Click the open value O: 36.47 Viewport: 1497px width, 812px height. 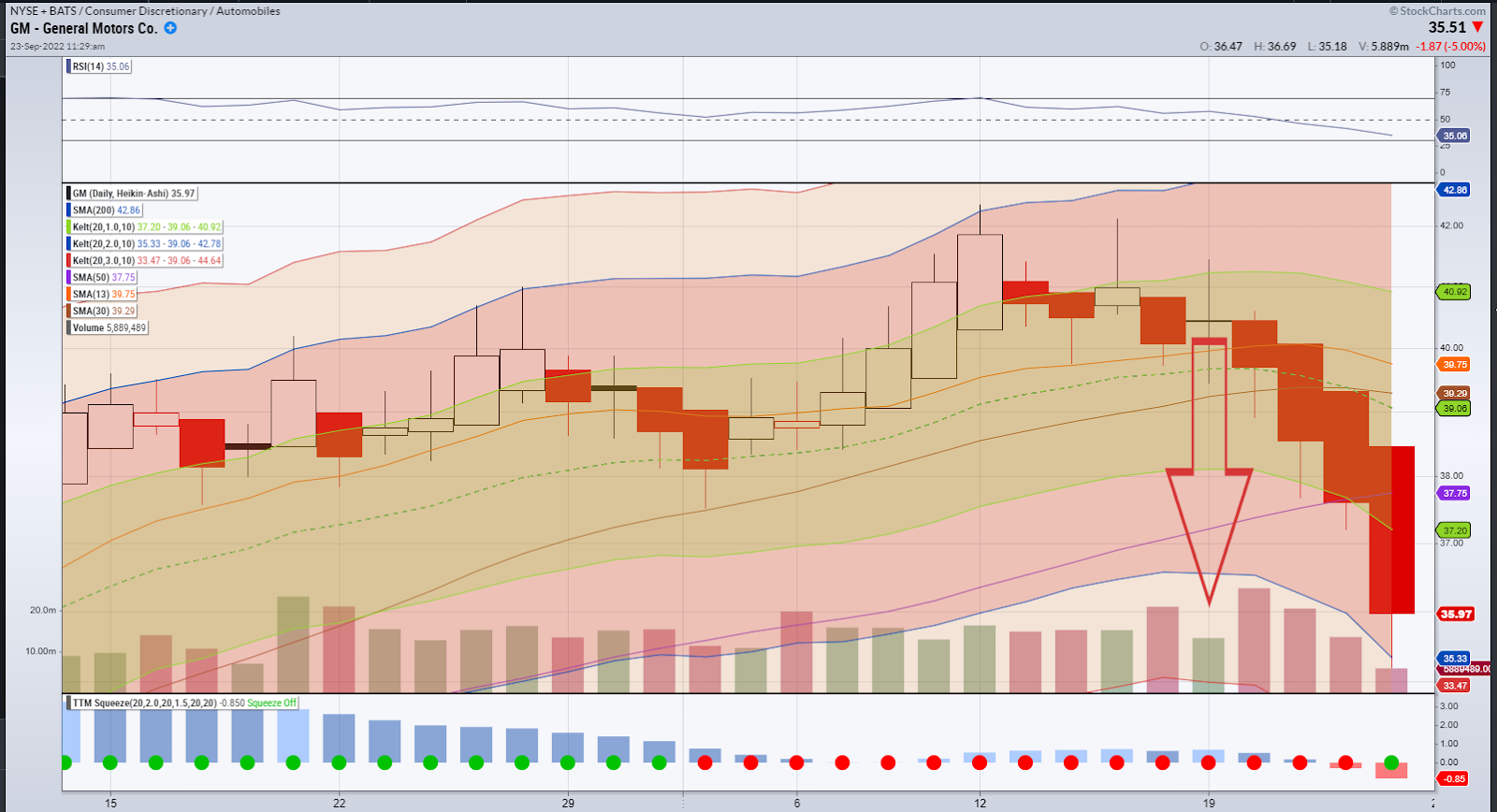click(x=1221, y=46)
